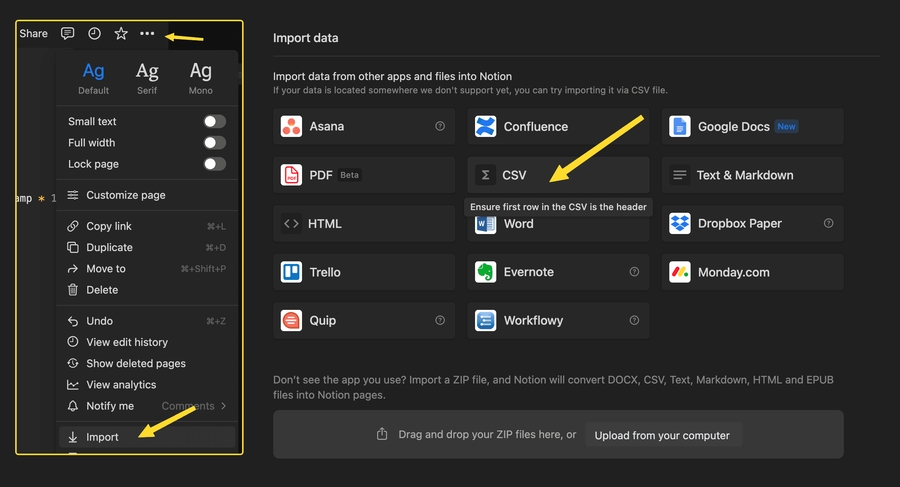Click the Evernote help question mark icon

(x=634, y=272)
